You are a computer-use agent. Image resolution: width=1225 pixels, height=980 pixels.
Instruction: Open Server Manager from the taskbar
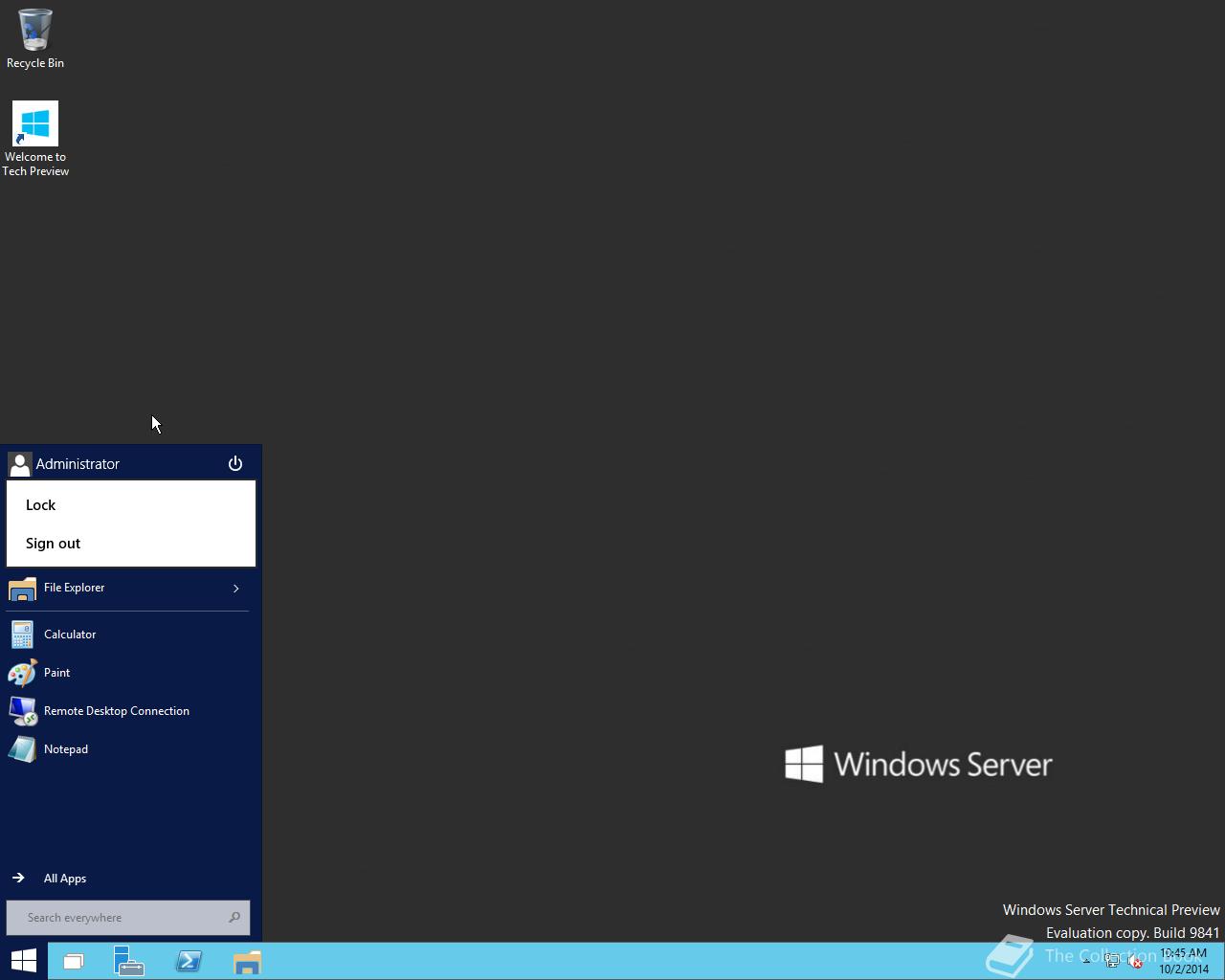(129, 961)
